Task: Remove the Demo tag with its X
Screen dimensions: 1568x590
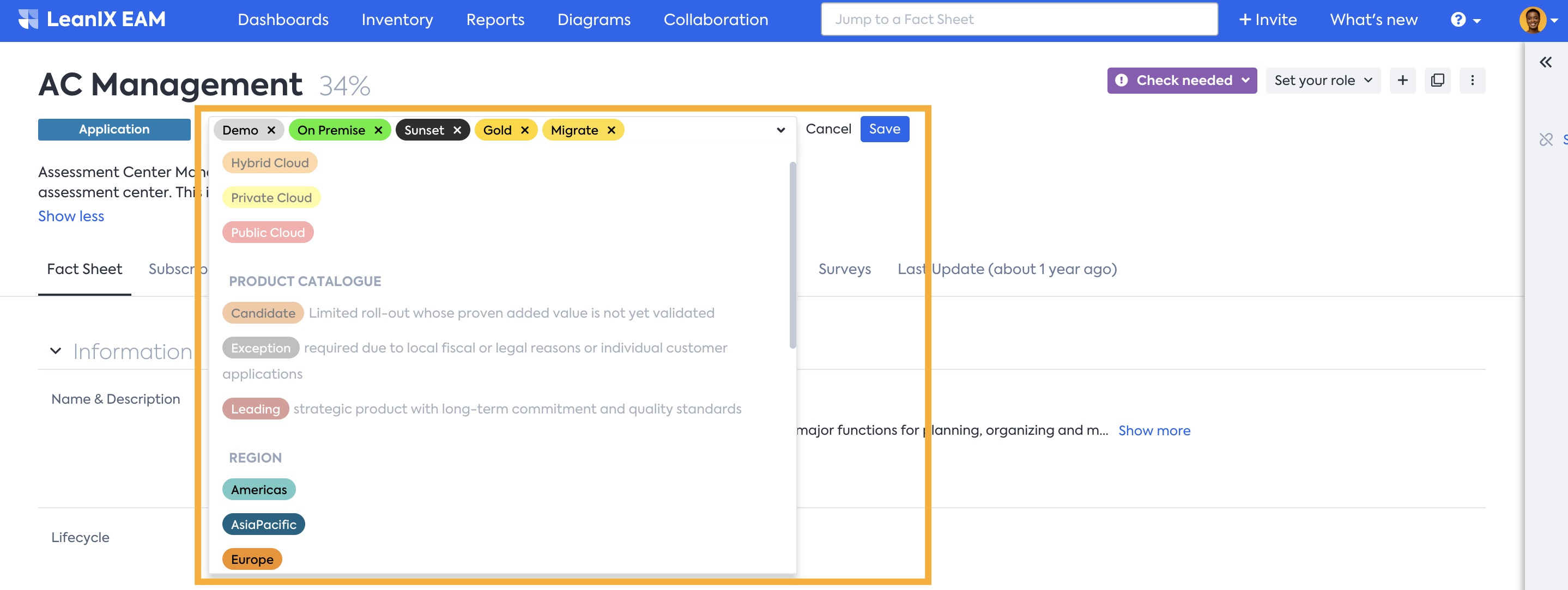Action: click(271, 130)
